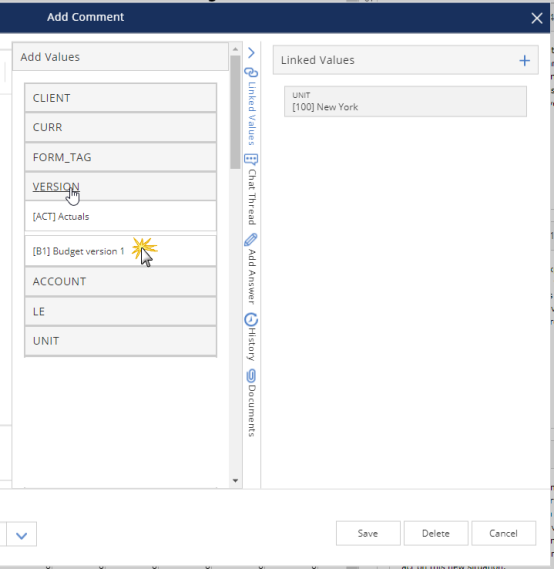Expand the CURR dimension
554x569 pixels.
120,127
